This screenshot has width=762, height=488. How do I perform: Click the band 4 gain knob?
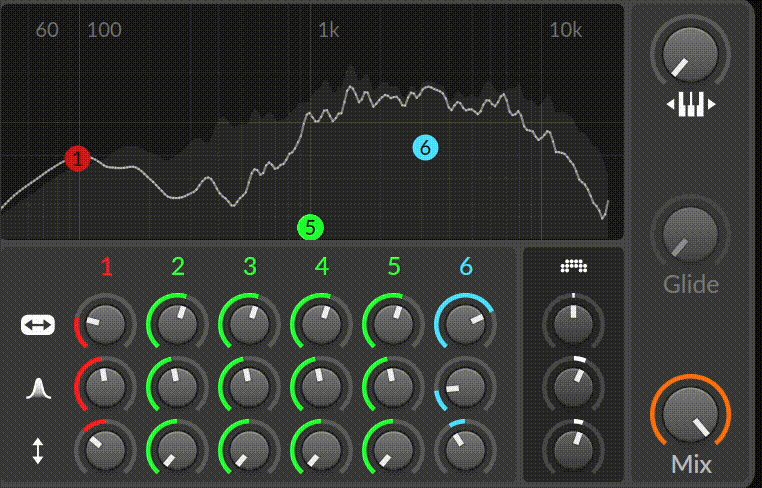click(x=321, y=450)
